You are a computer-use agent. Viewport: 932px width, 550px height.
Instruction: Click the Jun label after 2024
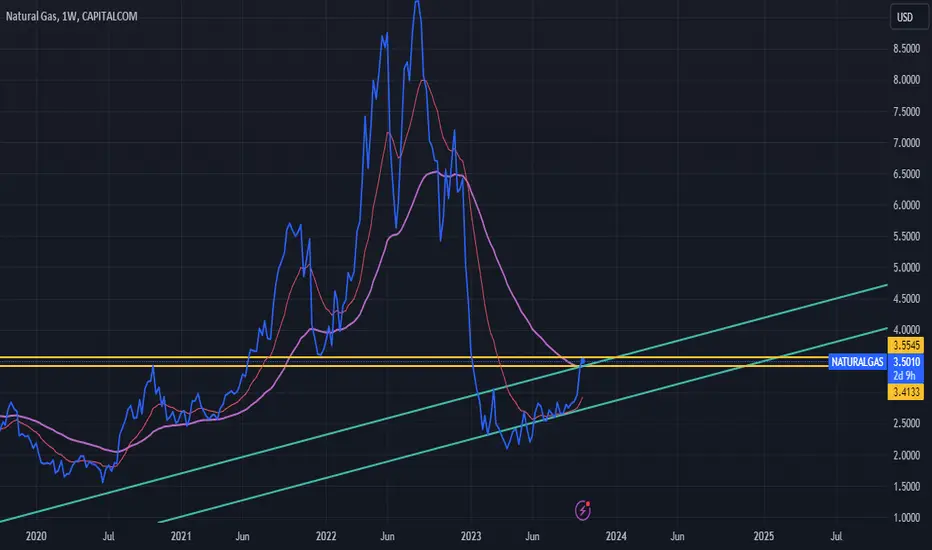[677, 536]
